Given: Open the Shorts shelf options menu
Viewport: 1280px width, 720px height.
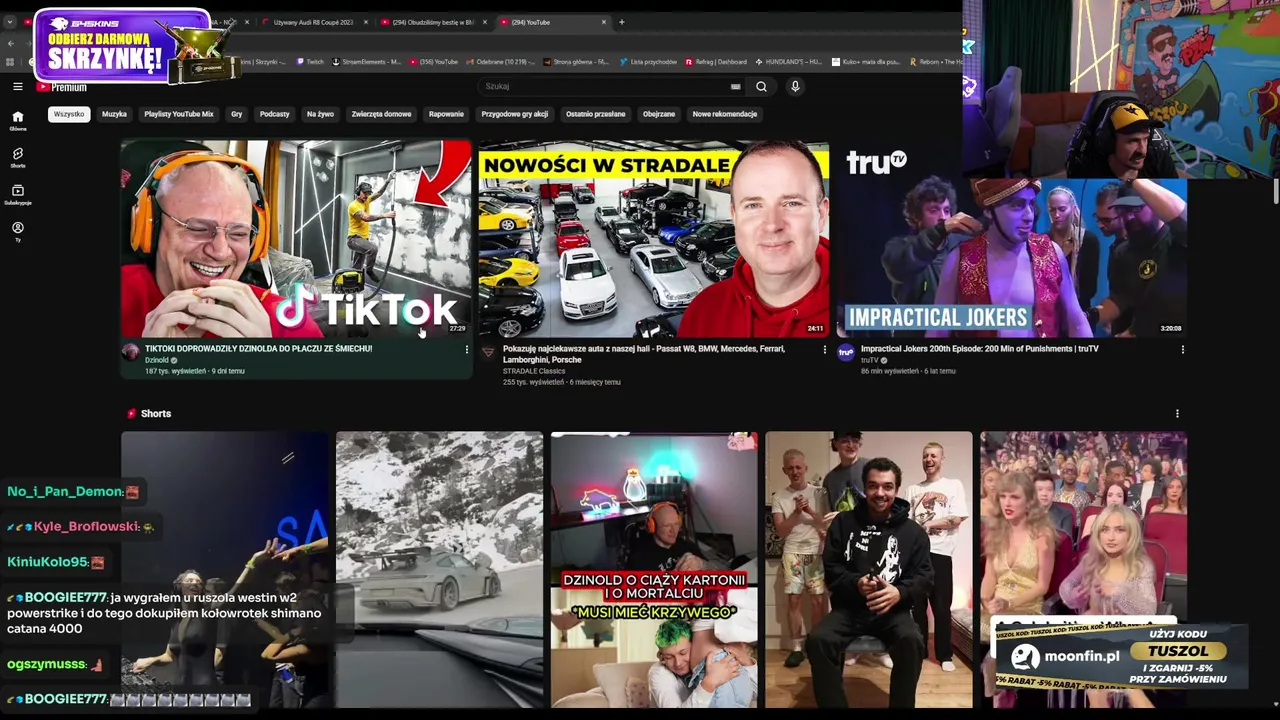Looking at the screenshot, I should coord(1177,414).
